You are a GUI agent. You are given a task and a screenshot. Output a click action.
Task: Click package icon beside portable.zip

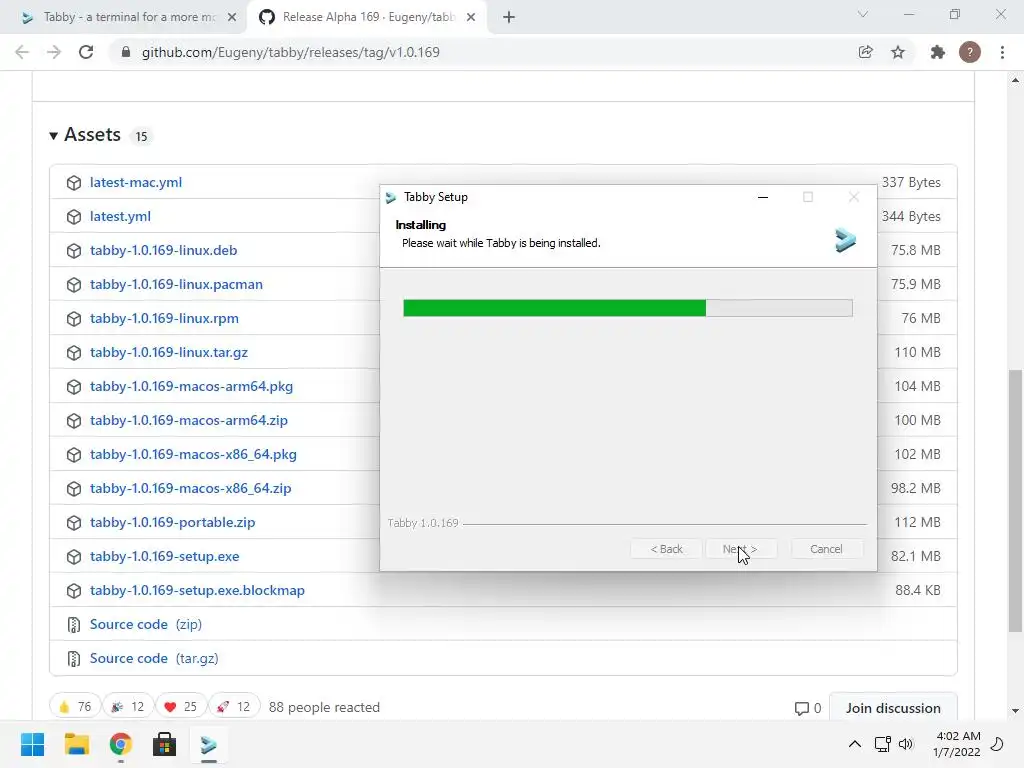tap(74, 522)
